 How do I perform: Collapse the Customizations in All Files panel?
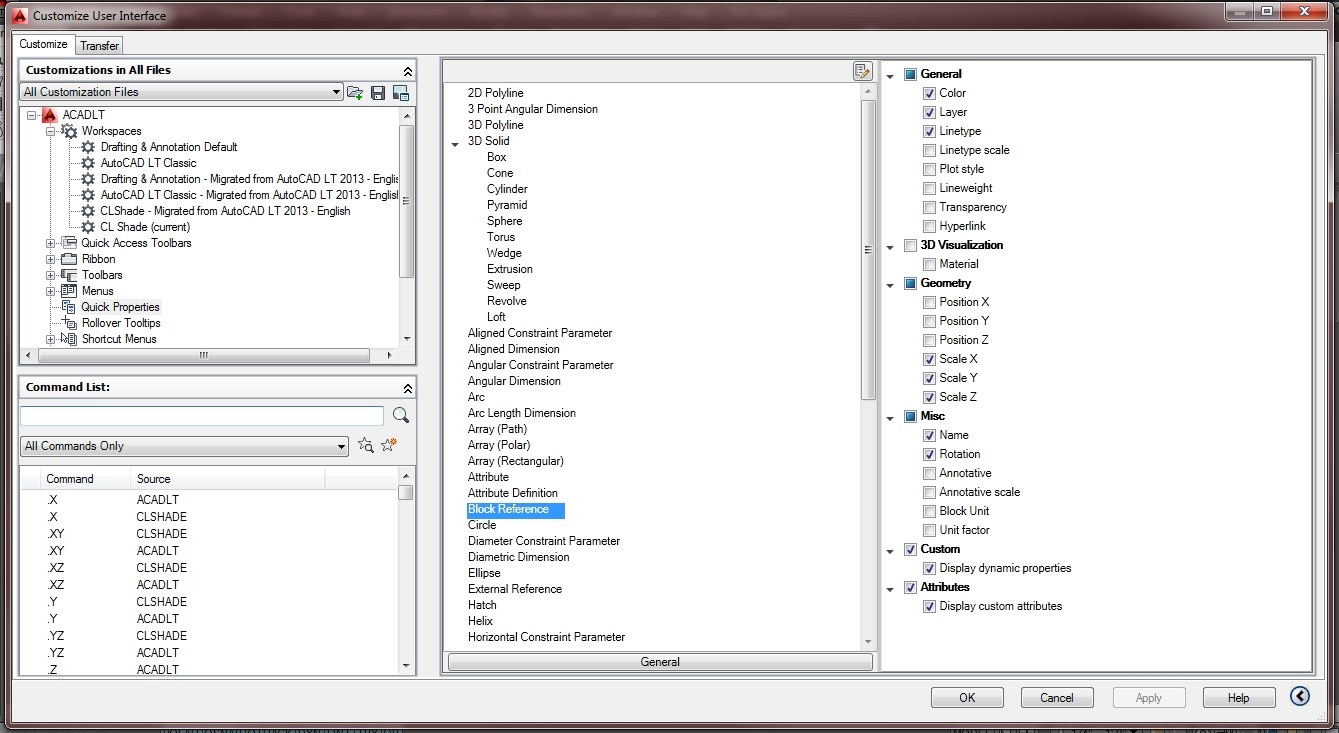(407, 71)
